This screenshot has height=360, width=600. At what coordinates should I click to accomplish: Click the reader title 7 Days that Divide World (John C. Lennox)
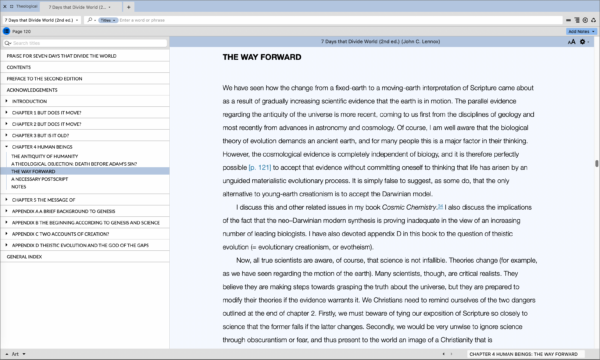pos(380,41)
